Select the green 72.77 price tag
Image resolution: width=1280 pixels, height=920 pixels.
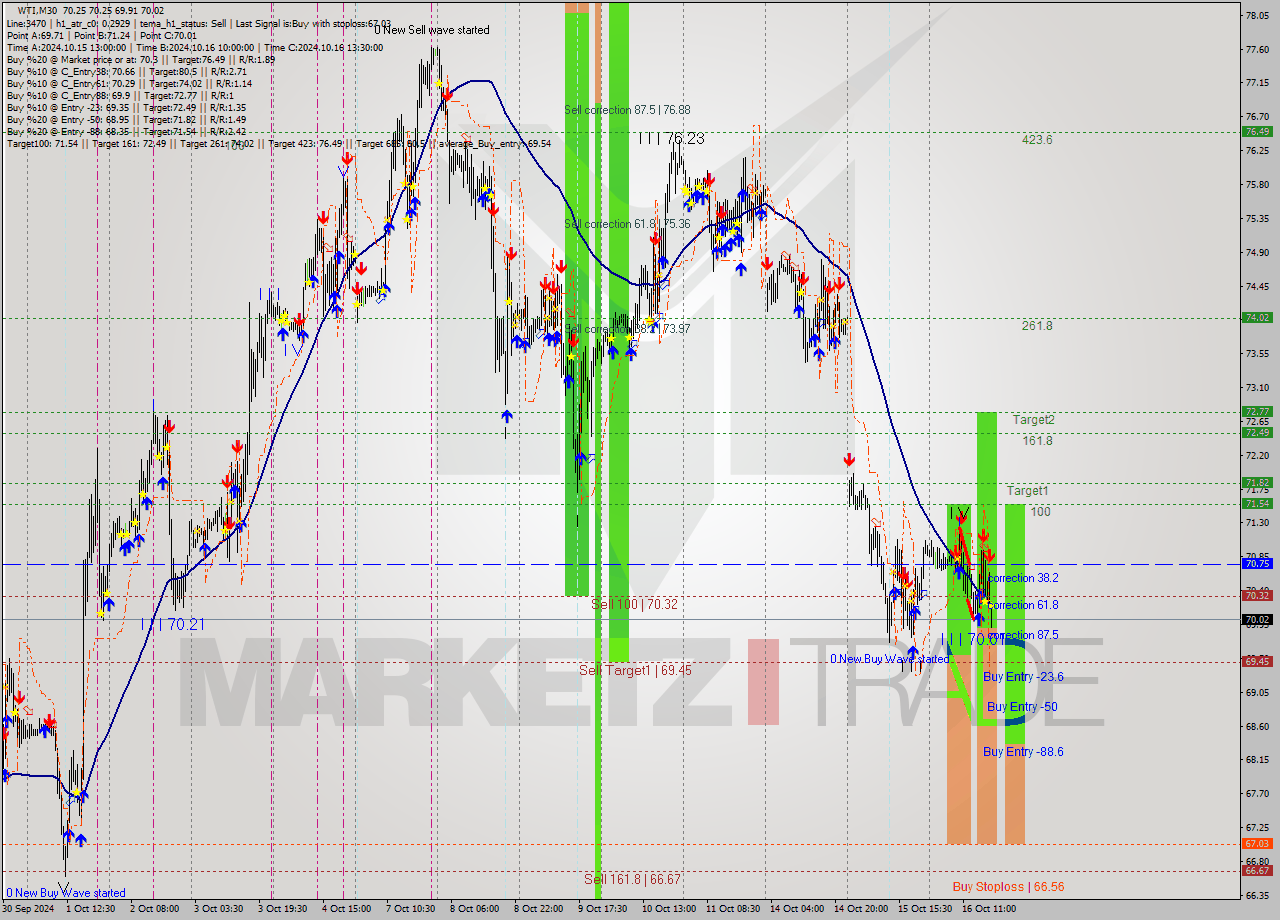coord(1257,411)
